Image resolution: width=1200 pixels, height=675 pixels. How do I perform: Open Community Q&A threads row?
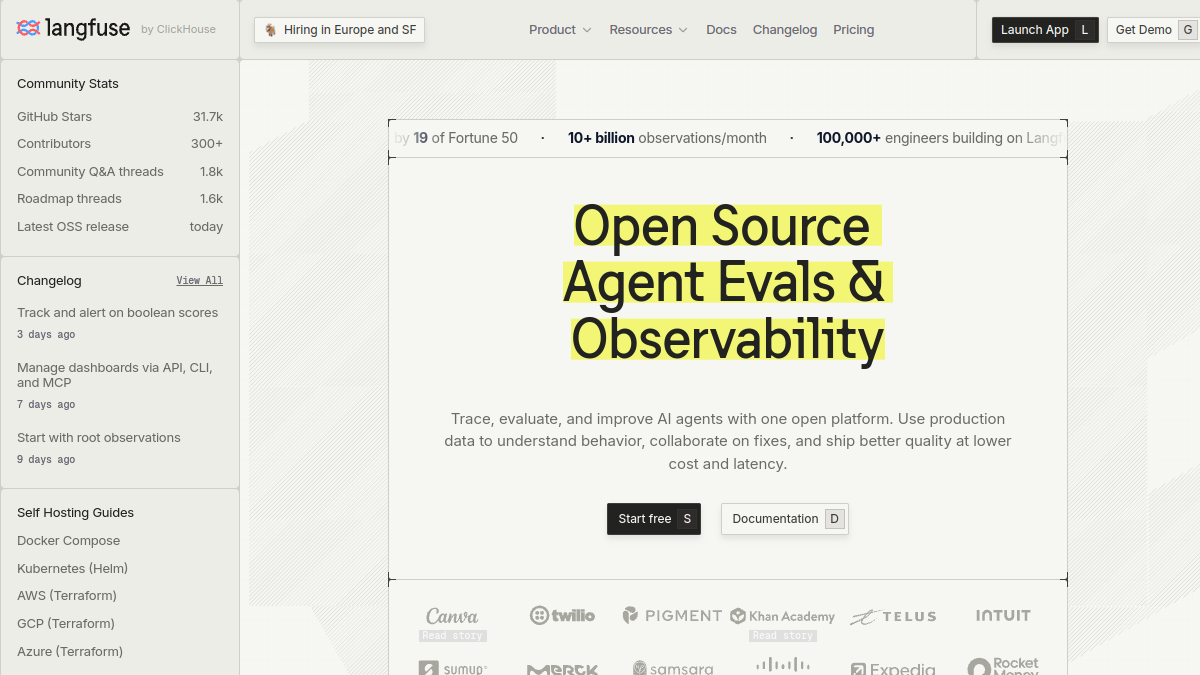[120, 172]
